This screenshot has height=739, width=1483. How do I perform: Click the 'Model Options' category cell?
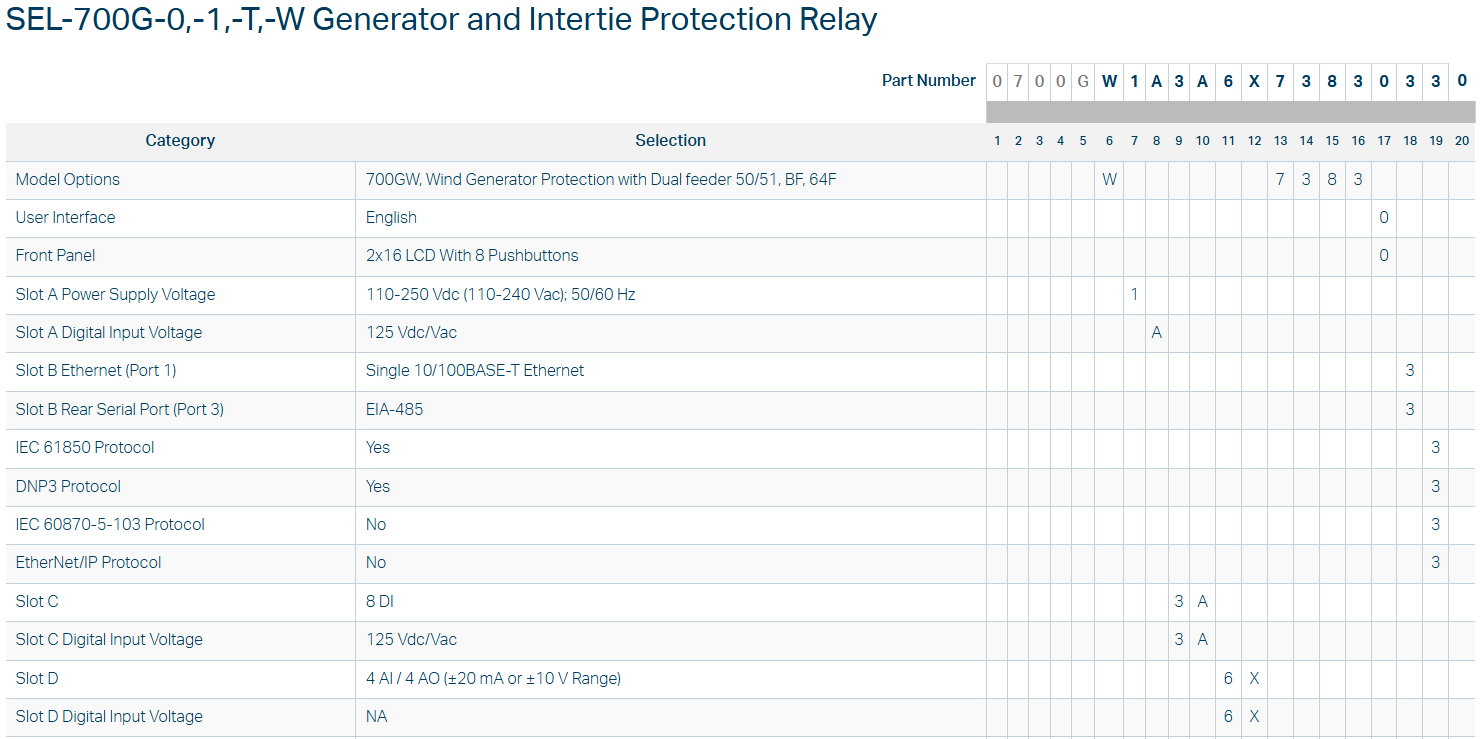pos(180,180)
